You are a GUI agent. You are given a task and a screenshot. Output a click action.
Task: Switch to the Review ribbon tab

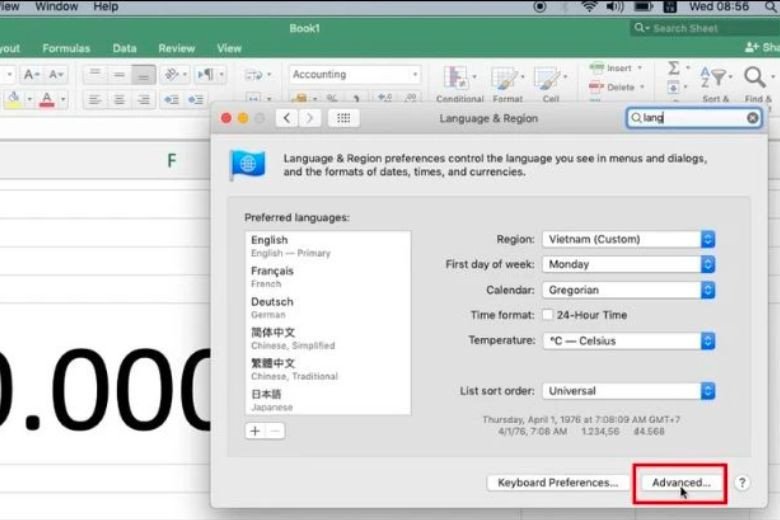coord(177,48)
